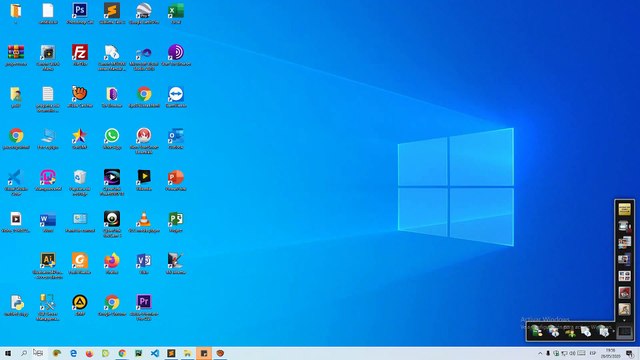Screen dimensions: 640x360
Task: Open Task View from the taskbar
Action: click(38, 353)
